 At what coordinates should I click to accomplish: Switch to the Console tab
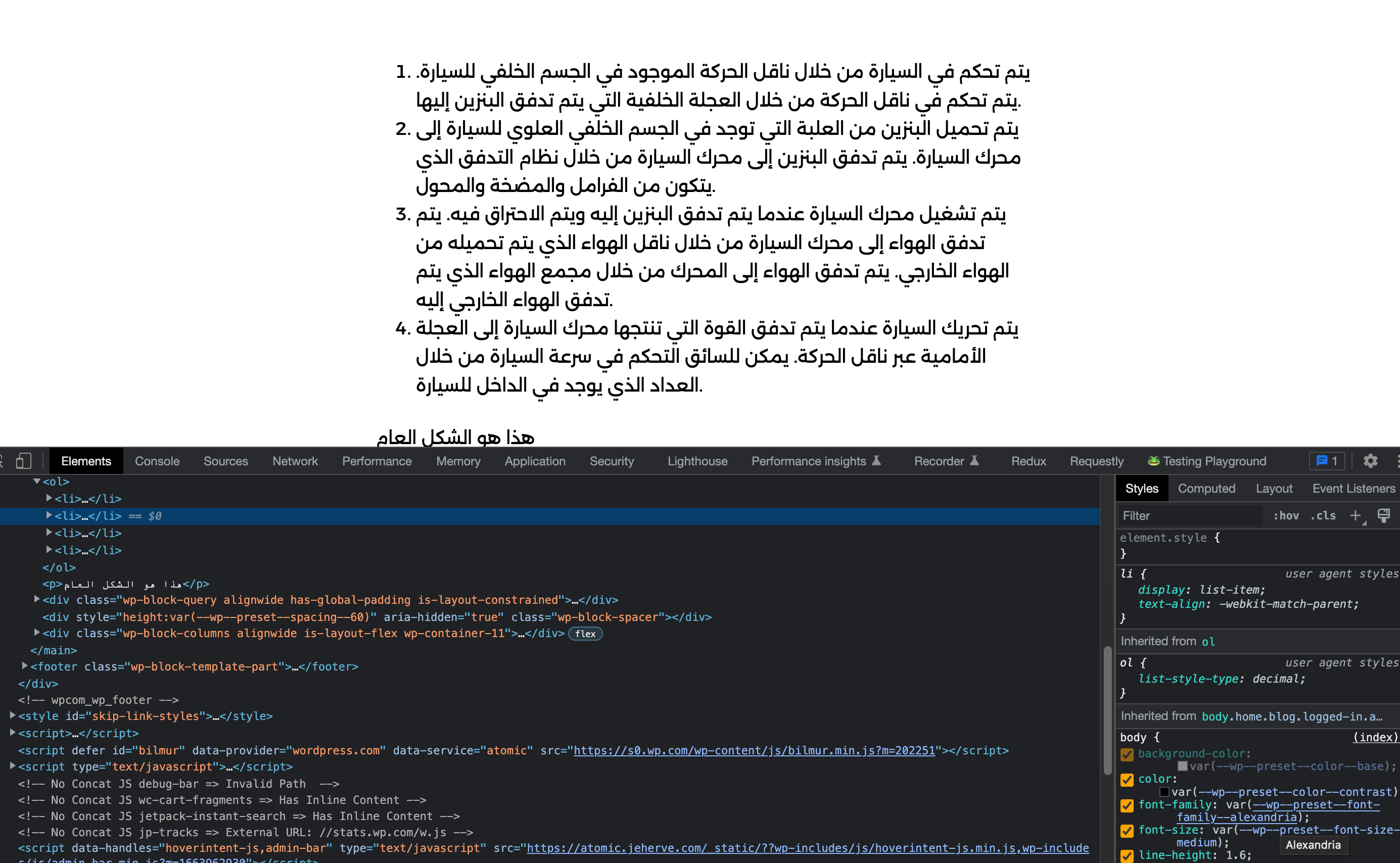coord(157,461)
